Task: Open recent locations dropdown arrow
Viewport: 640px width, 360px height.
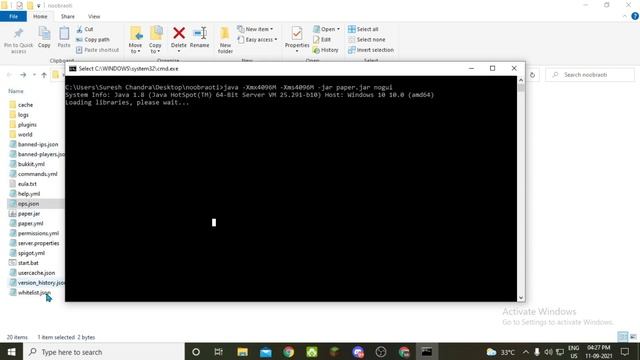Action: click(x=34, y=75)
